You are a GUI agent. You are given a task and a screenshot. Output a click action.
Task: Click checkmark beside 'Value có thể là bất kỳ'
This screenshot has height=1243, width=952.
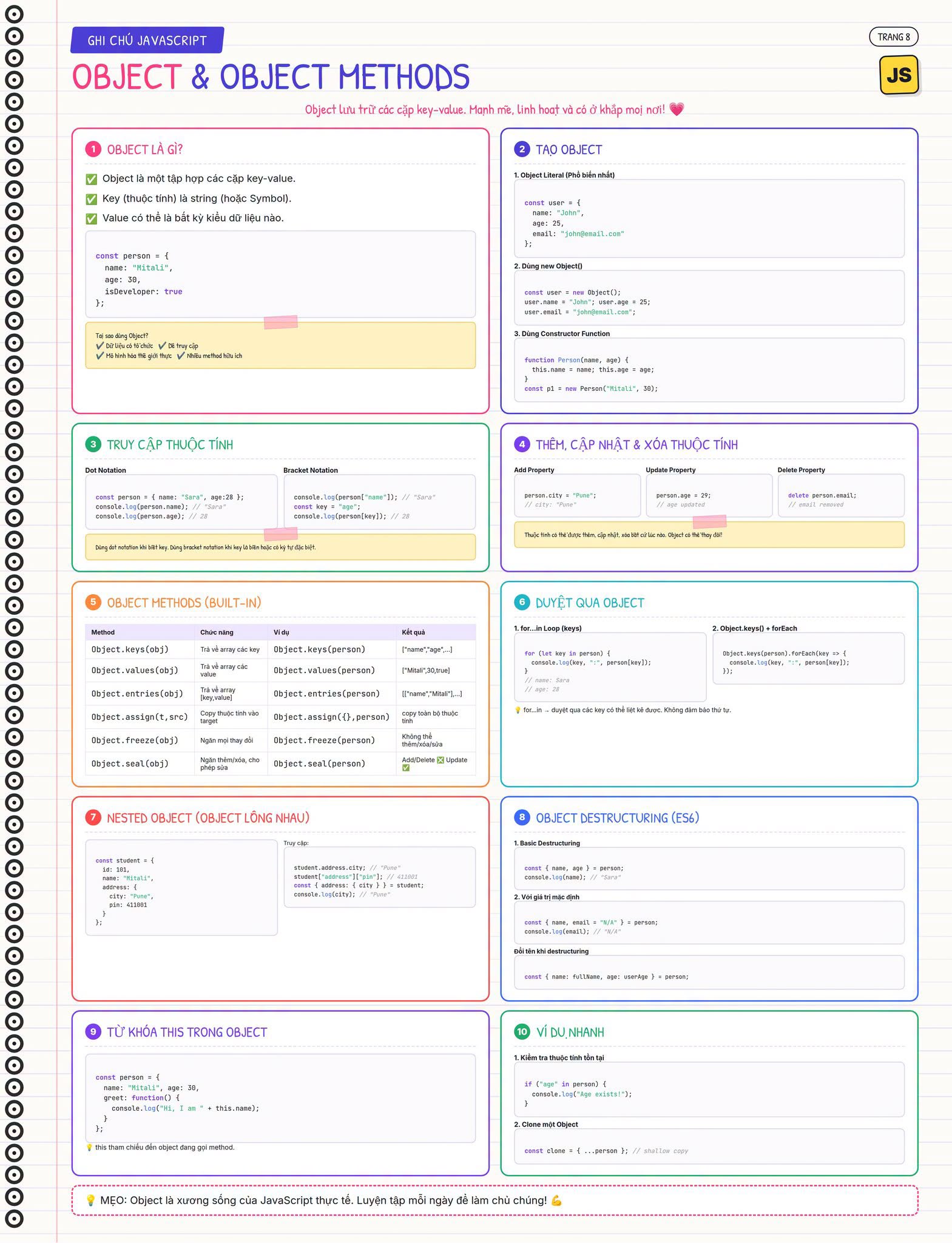[92, 218]
